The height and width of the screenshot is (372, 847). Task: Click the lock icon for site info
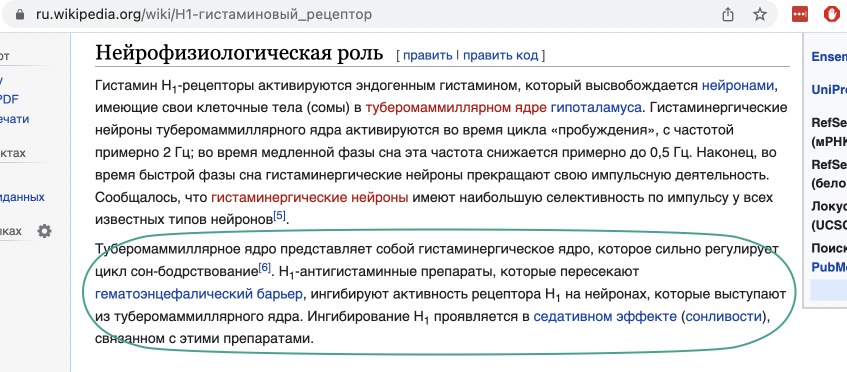[x=20, y=15]
